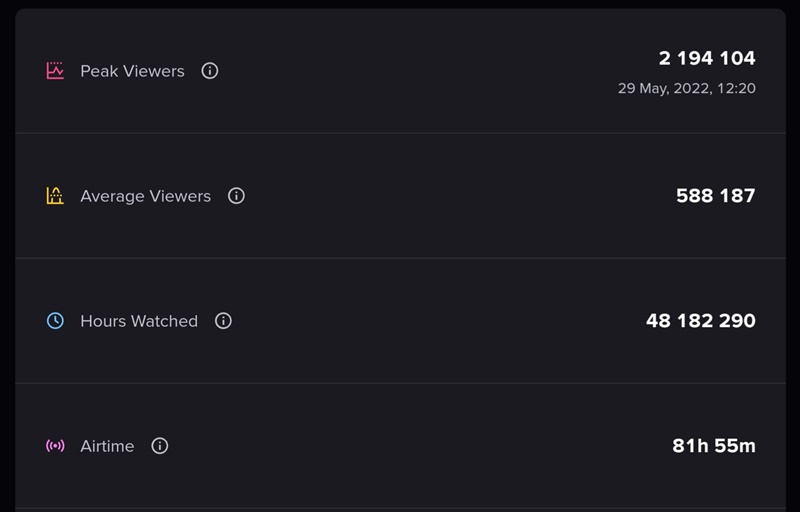
Task: Open the info icon beside Airtime
Action: [160, 446]
